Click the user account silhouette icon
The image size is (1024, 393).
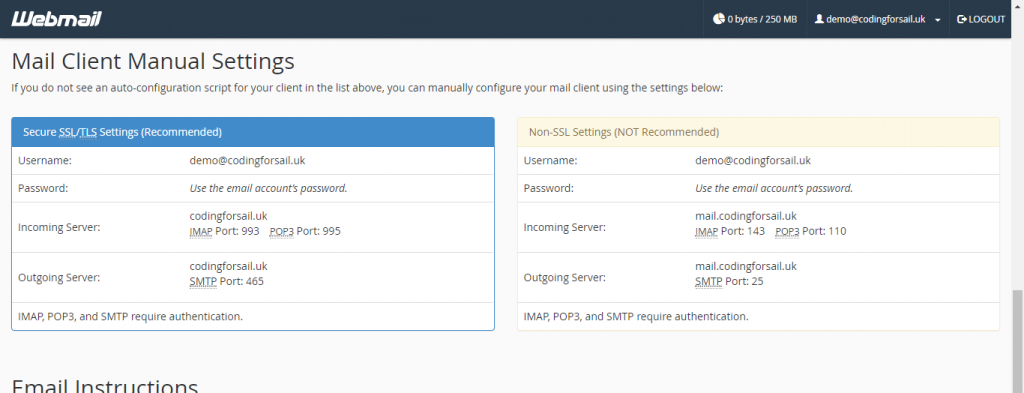(819, 19)
